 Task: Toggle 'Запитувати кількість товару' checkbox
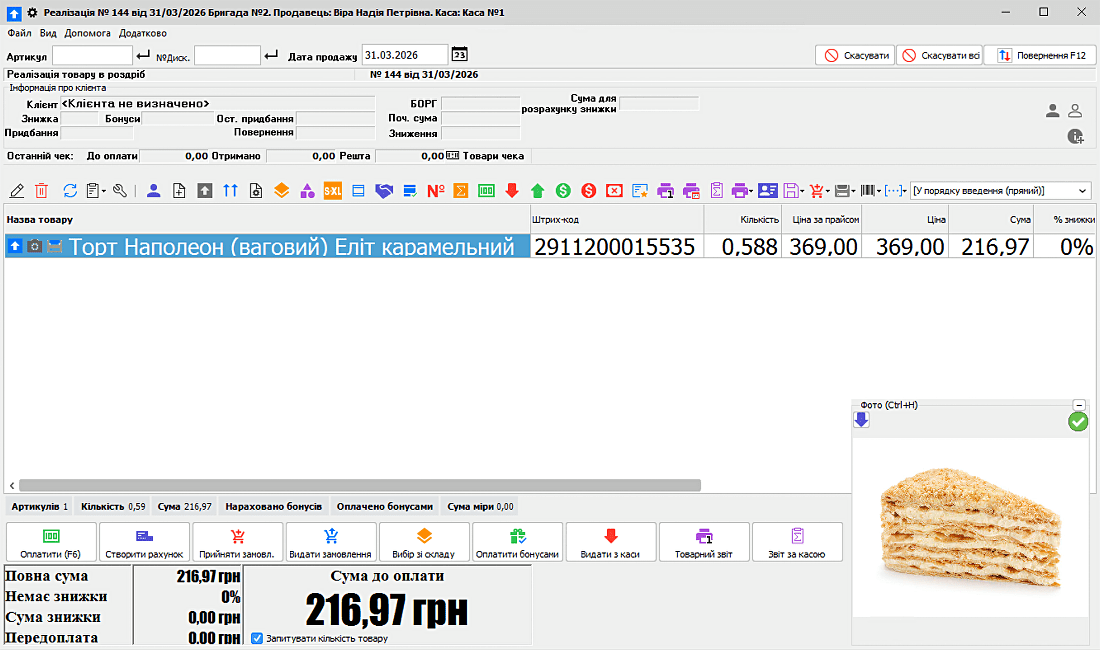(x=258, y=638)
